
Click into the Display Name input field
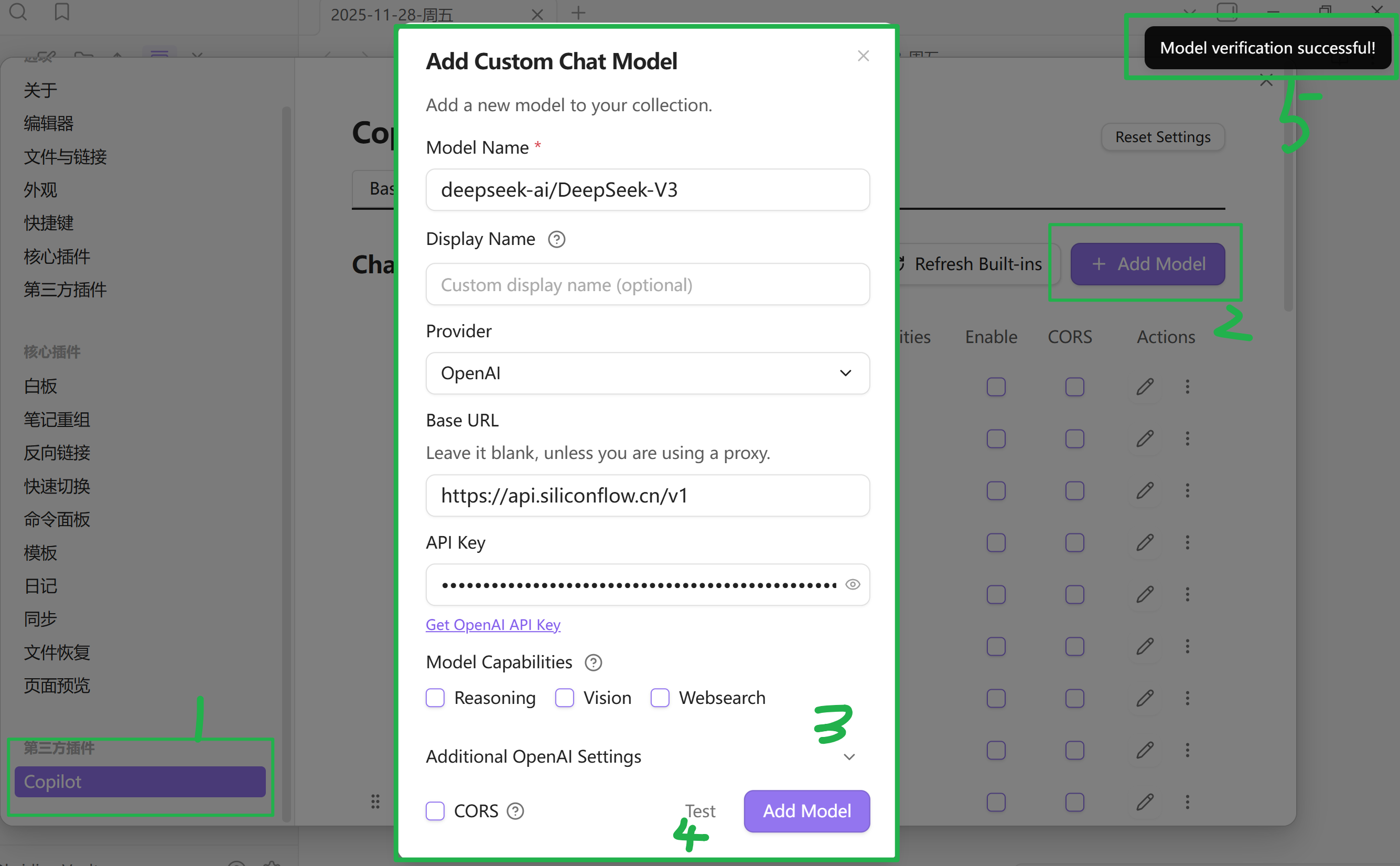[648, 285]
